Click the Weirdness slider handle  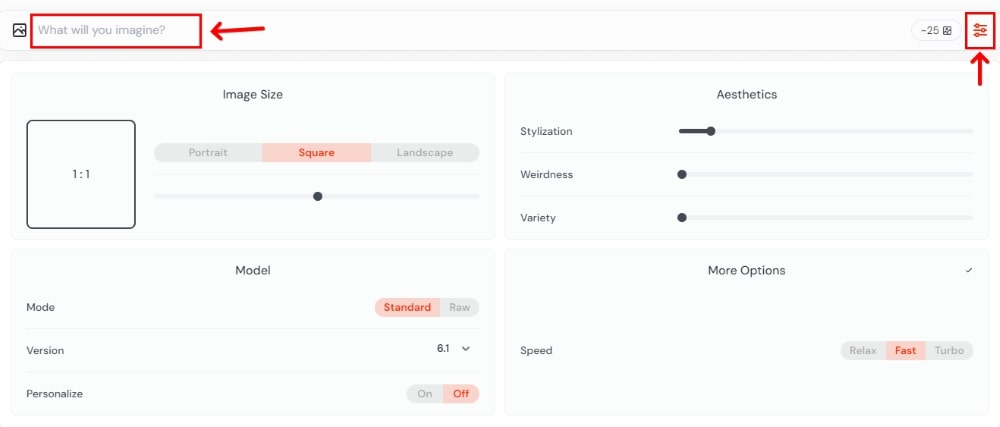(x=682, y=174)
